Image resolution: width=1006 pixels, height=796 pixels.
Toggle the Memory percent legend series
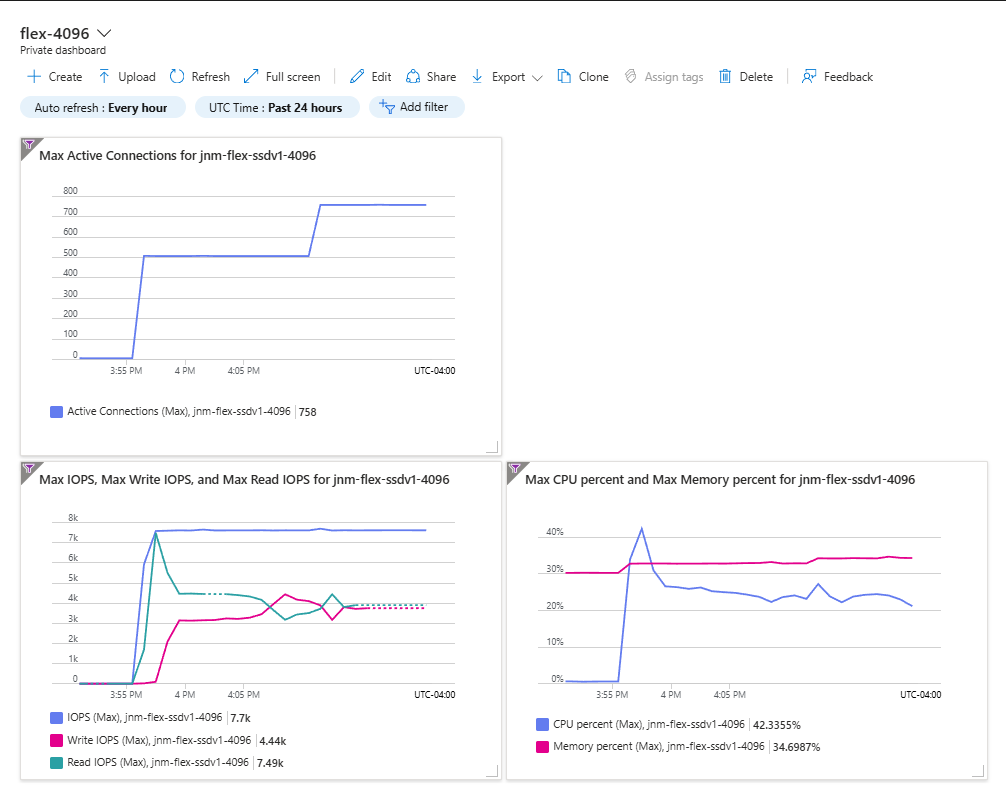(651, 747)
